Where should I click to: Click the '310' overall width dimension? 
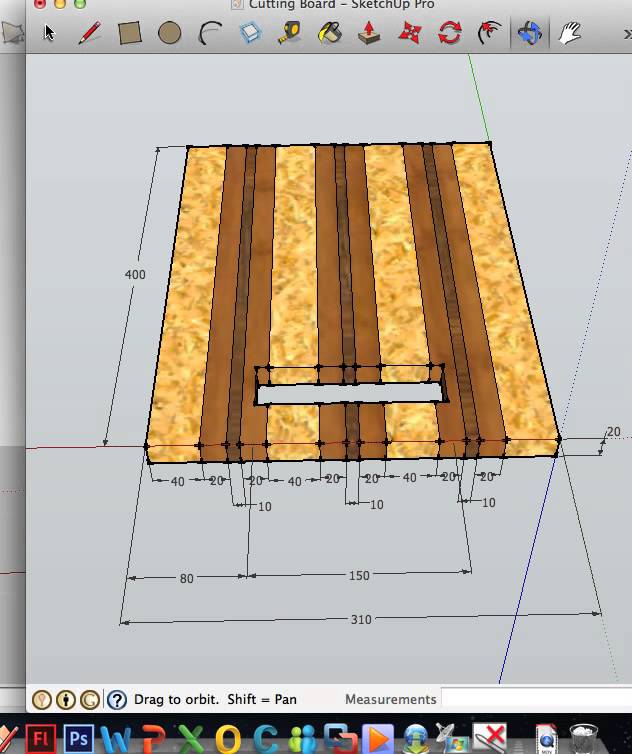(361, 619)
